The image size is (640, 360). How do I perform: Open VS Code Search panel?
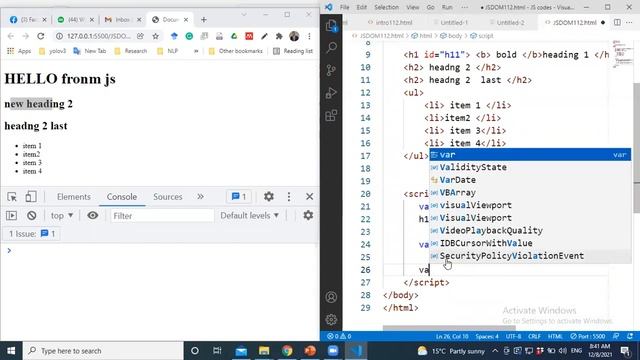331,47
